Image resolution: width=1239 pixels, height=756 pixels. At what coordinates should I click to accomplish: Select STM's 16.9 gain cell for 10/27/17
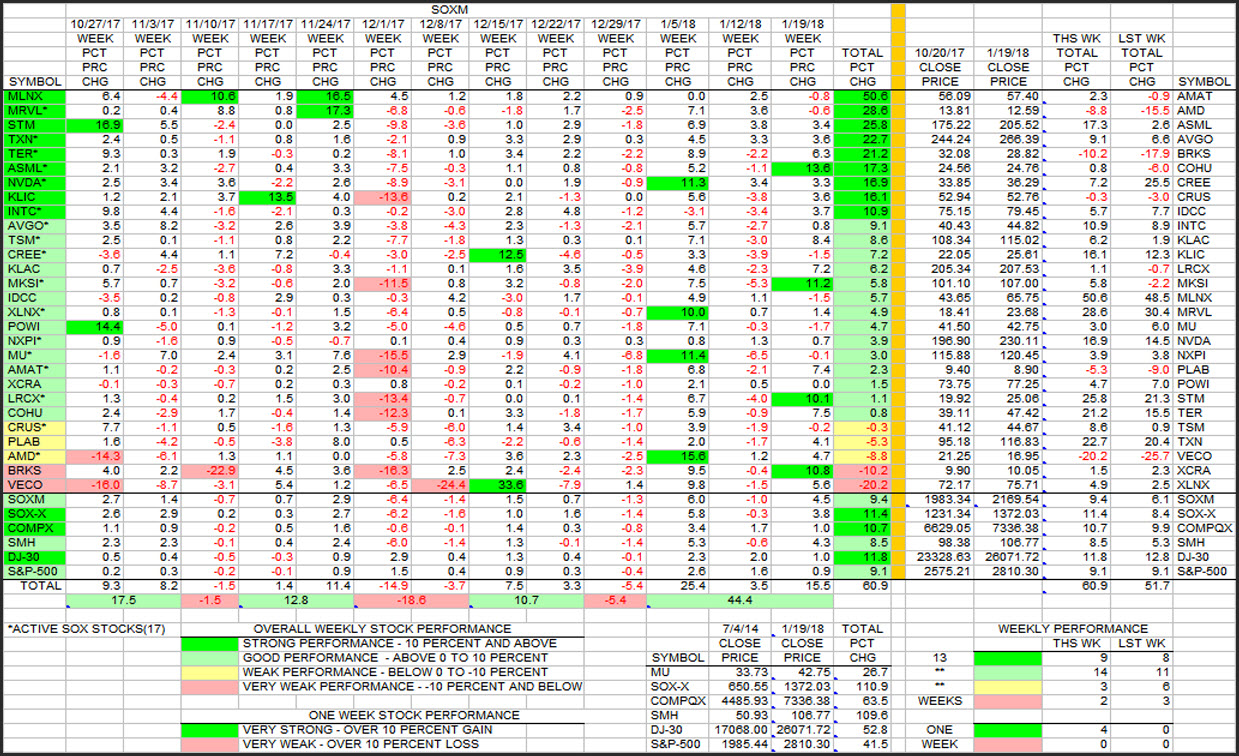pos(97,125)
